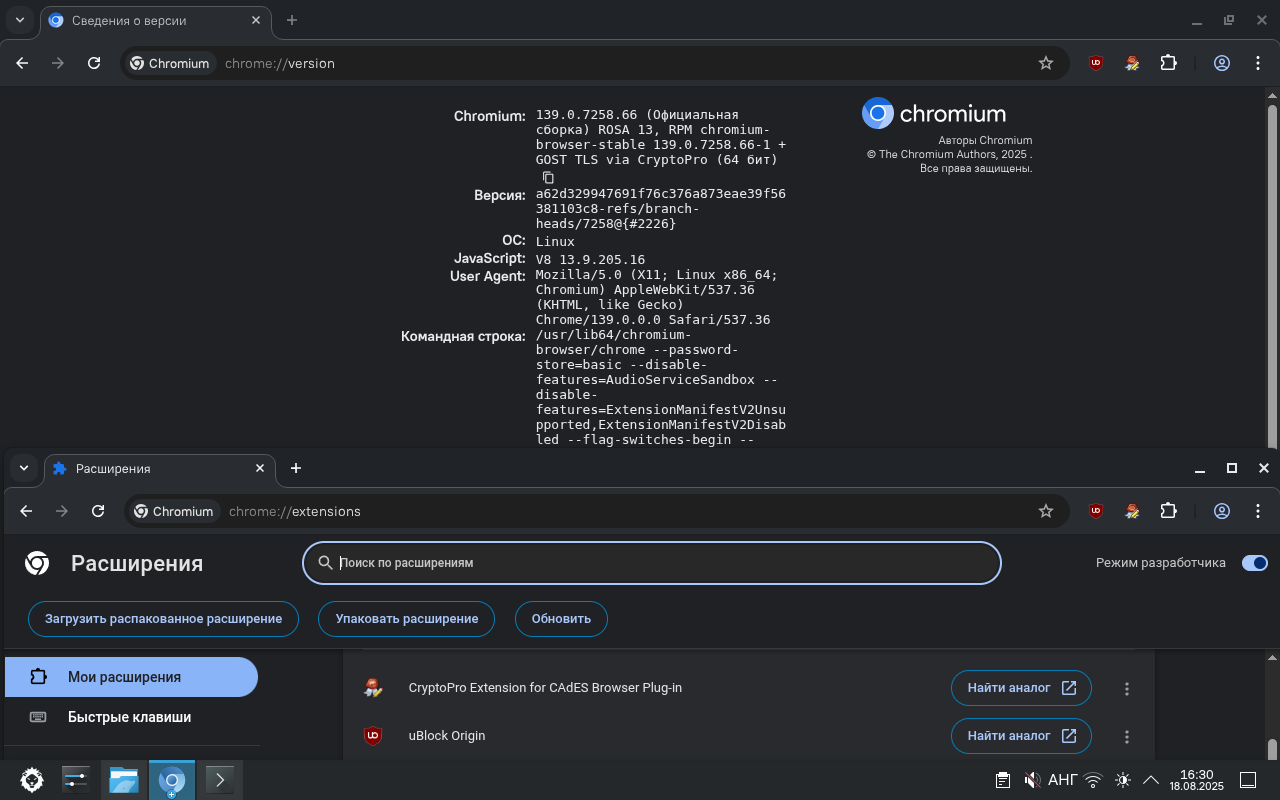Copy the Chromium version string
Screen dimensions: 1280x800
click(548, 177)
